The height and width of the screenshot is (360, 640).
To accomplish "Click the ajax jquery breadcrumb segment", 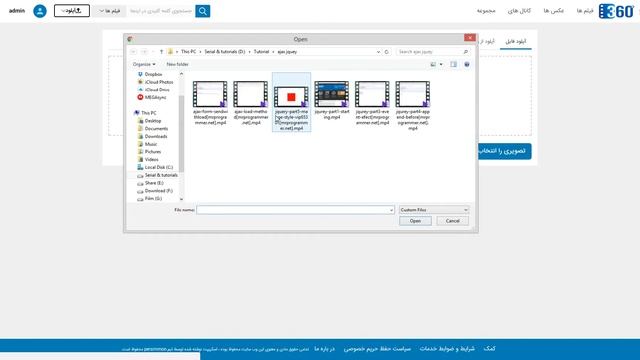I will coord(287,52).
